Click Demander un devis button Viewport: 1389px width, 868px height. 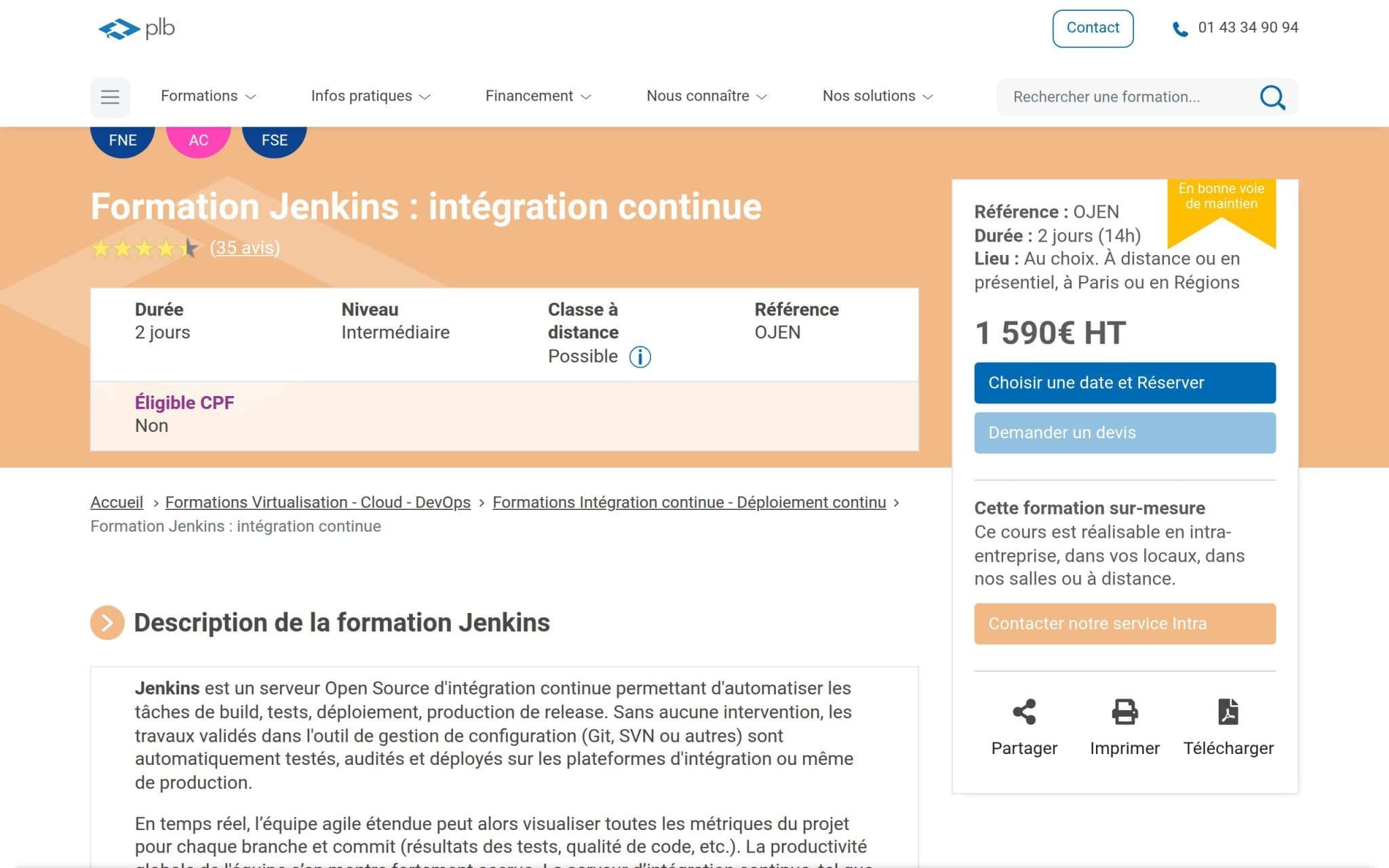coord(1124,433)
